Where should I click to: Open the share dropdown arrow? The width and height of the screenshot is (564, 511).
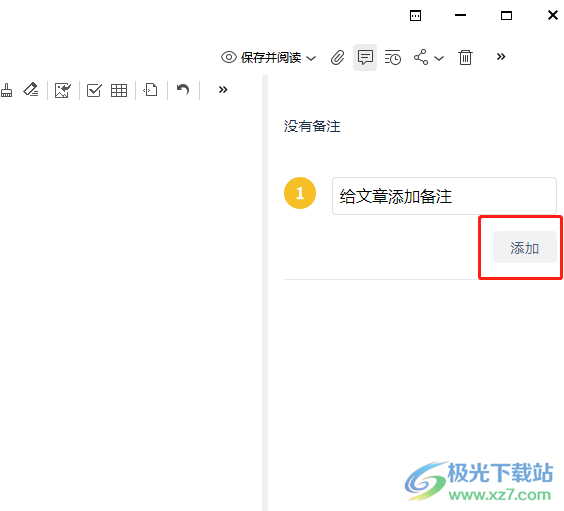(439, 58)
